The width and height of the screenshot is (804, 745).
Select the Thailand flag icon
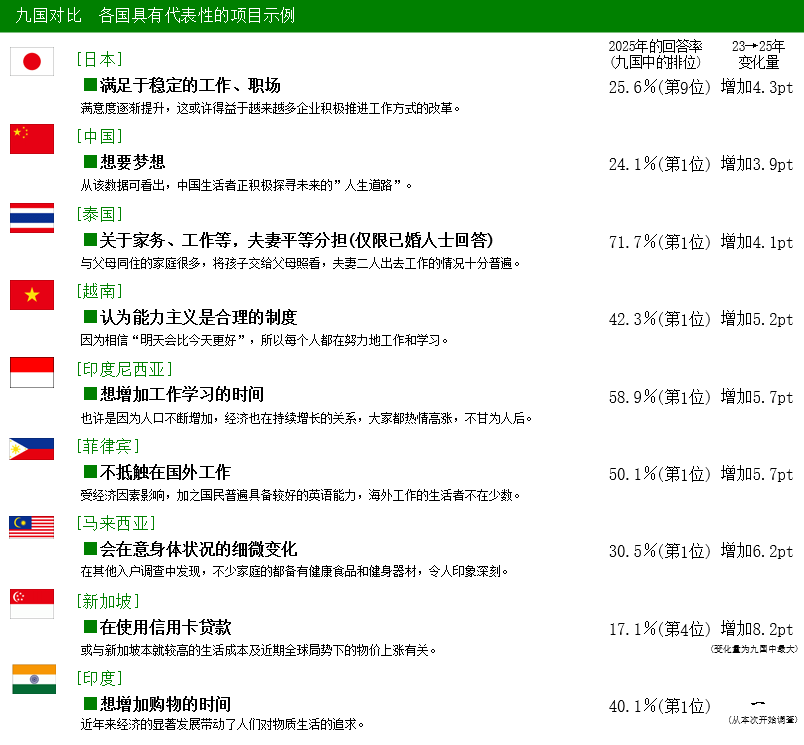[32, 217]
